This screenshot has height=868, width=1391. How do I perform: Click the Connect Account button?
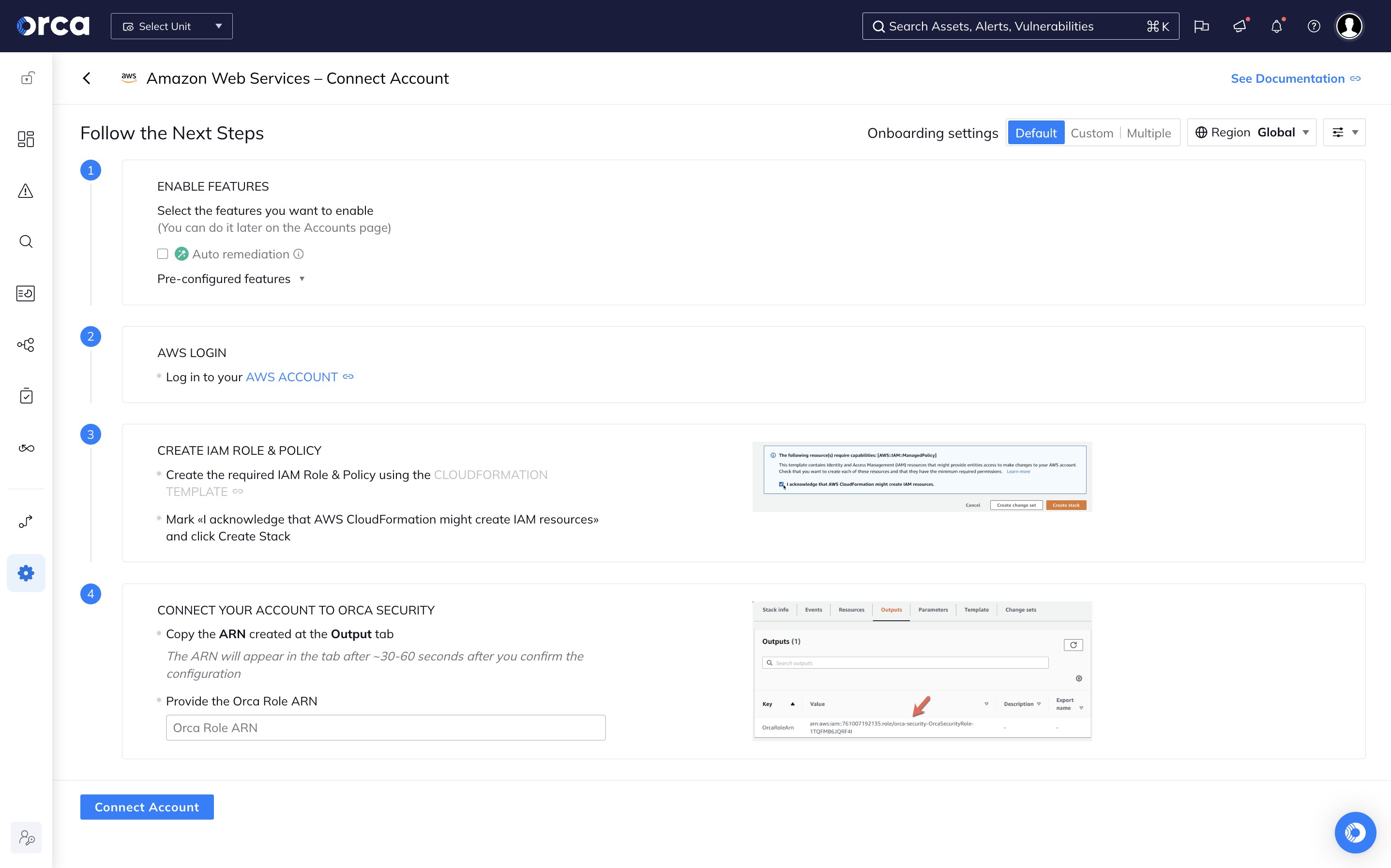pos(147,807)
